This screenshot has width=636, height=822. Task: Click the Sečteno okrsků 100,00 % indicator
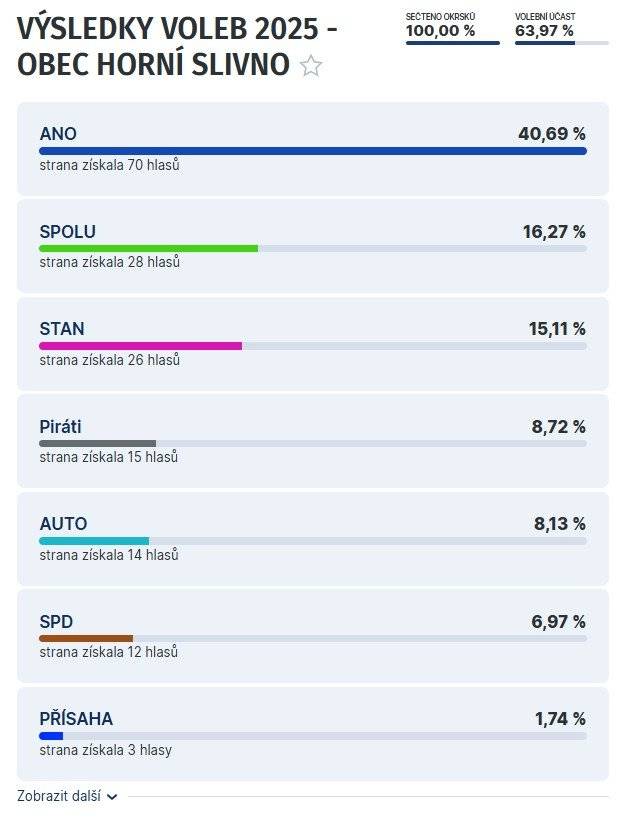pos(452,31)
